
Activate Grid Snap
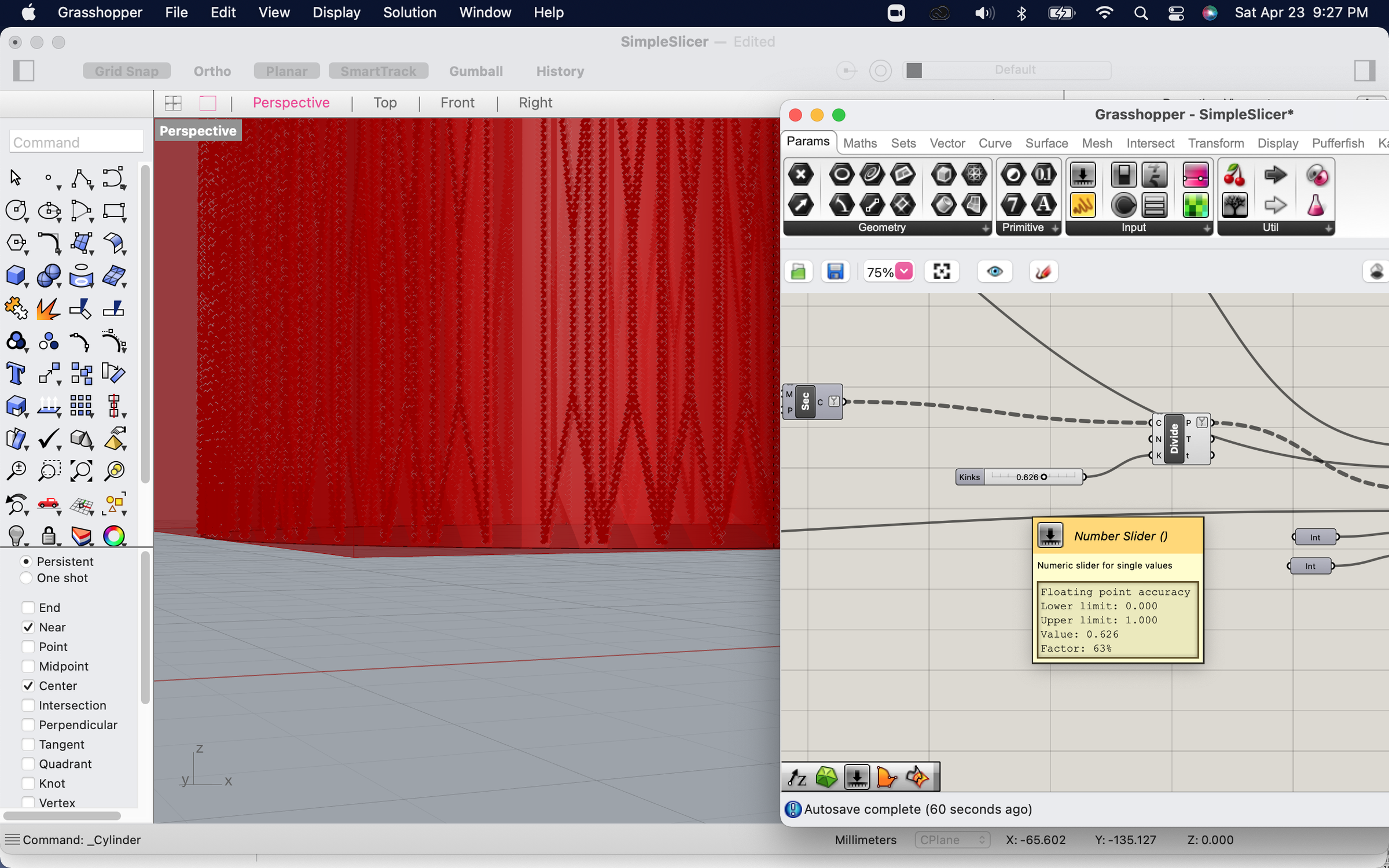pos(126,71)
